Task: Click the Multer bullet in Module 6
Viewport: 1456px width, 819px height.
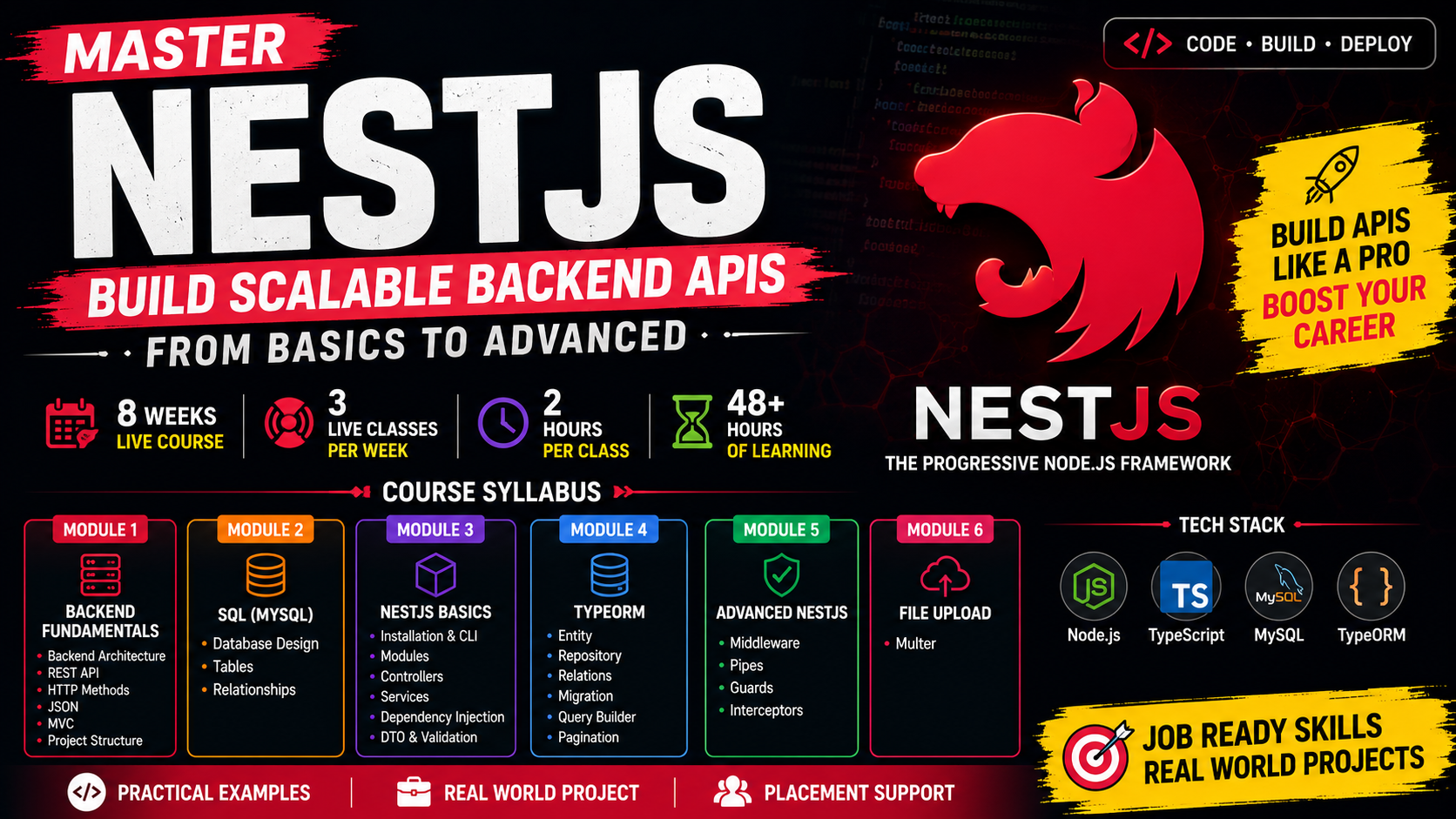Action: (915, 643)
